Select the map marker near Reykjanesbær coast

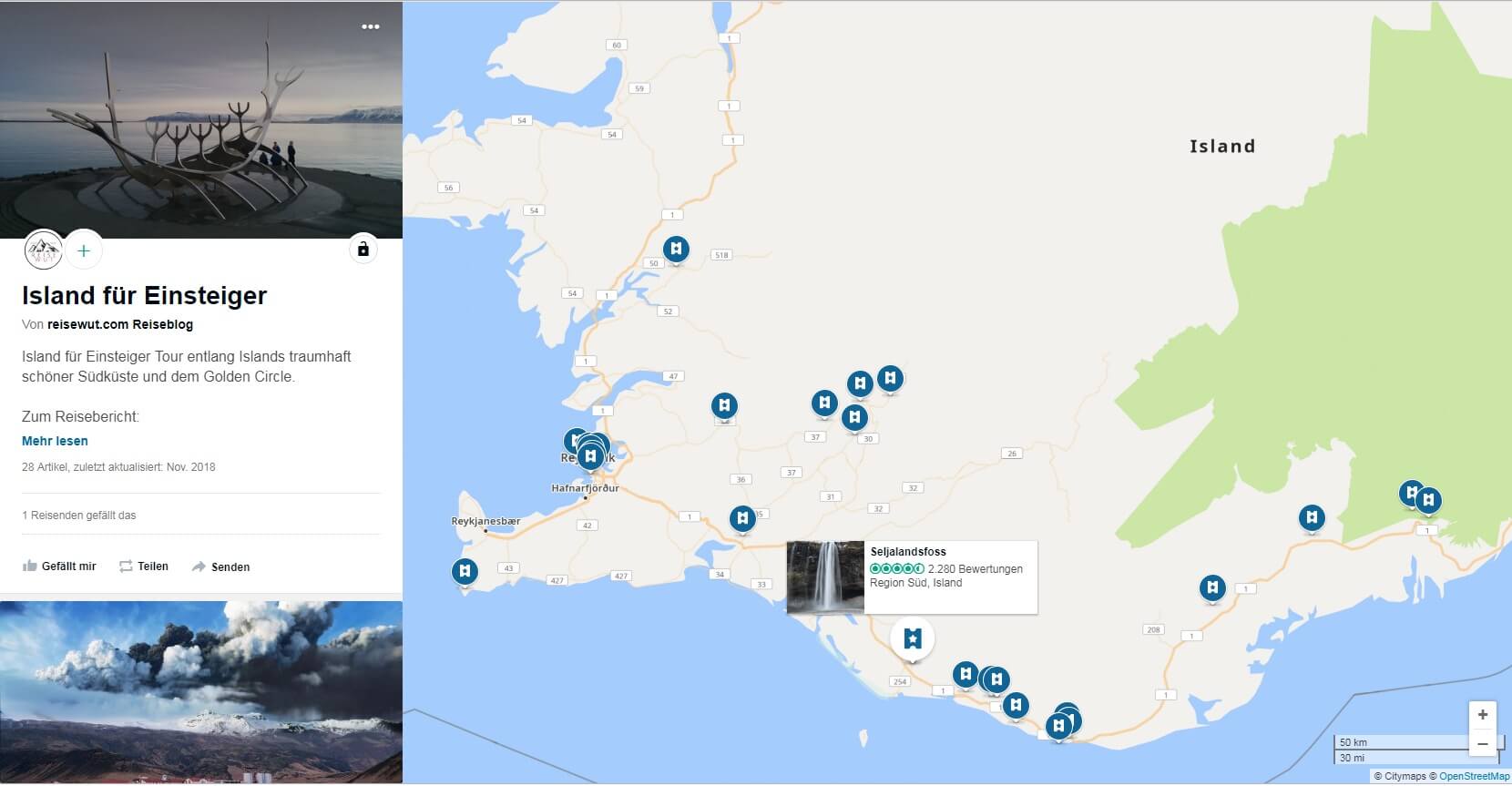coord(465,572)
